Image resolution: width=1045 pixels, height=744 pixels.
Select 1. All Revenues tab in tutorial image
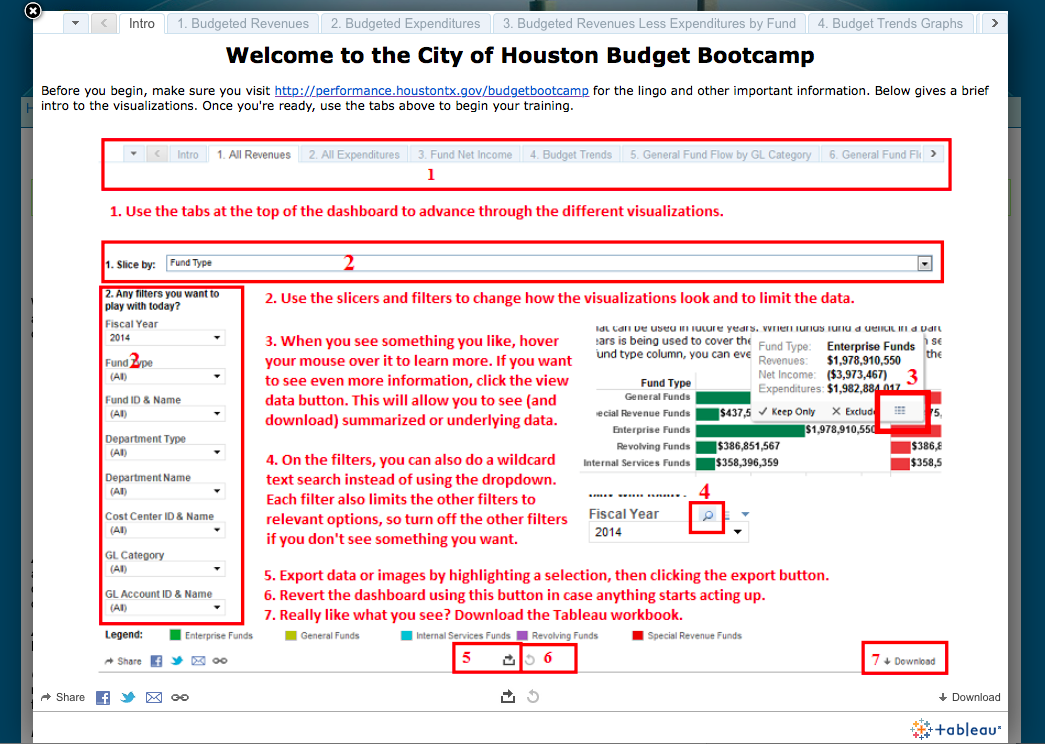[253, 155]
